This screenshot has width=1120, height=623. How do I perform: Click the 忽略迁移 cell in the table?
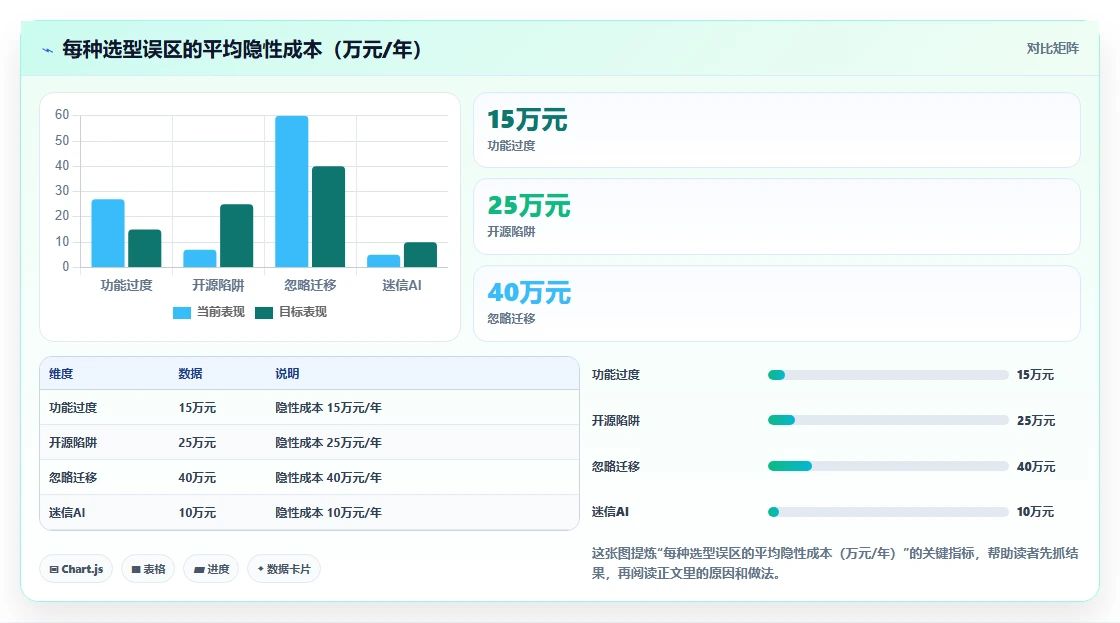coord(73,477)
